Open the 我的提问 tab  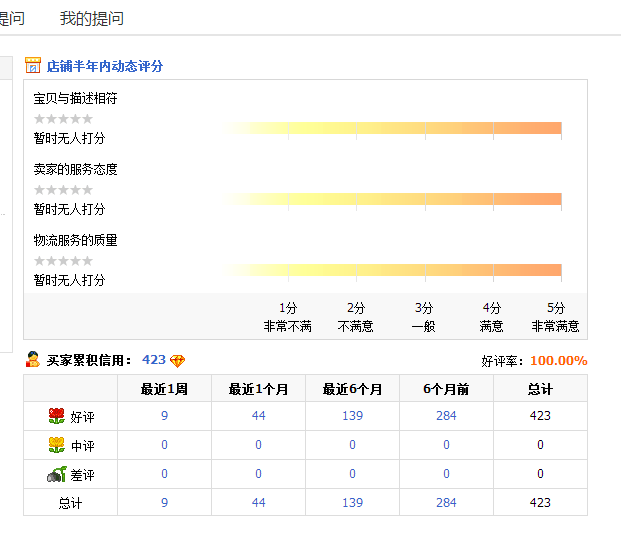pyautogui.click(x=92, y=19)
